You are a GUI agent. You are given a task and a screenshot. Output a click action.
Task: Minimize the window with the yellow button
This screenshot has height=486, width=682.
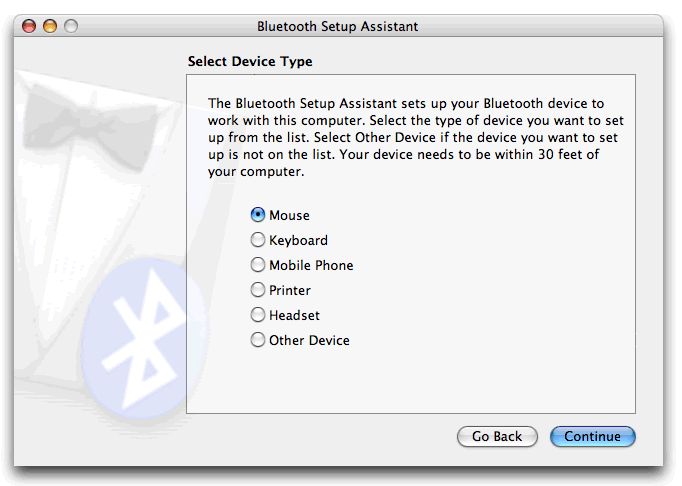pos(50,26)
